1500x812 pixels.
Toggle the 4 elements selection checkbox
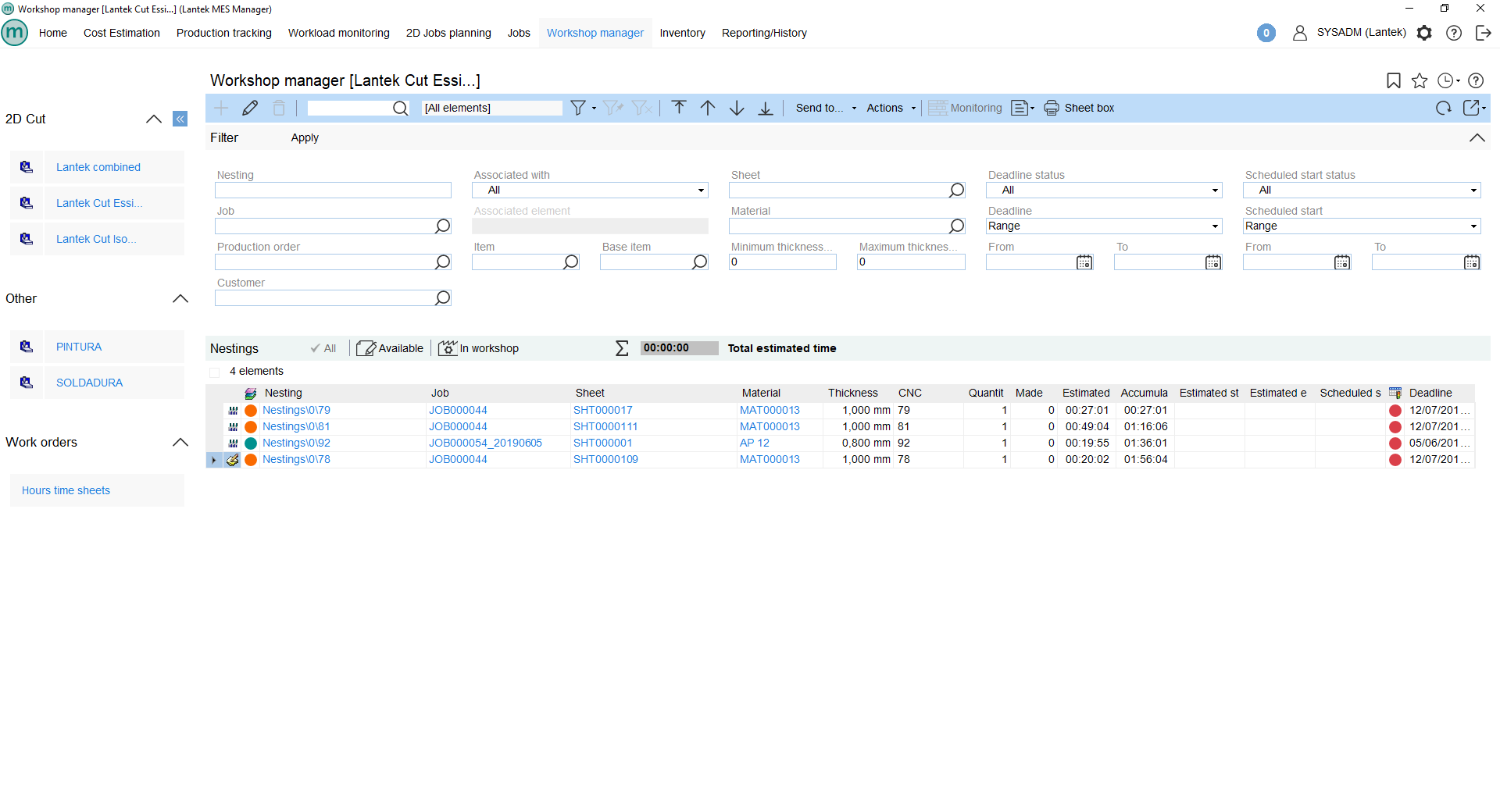[215, 372]
